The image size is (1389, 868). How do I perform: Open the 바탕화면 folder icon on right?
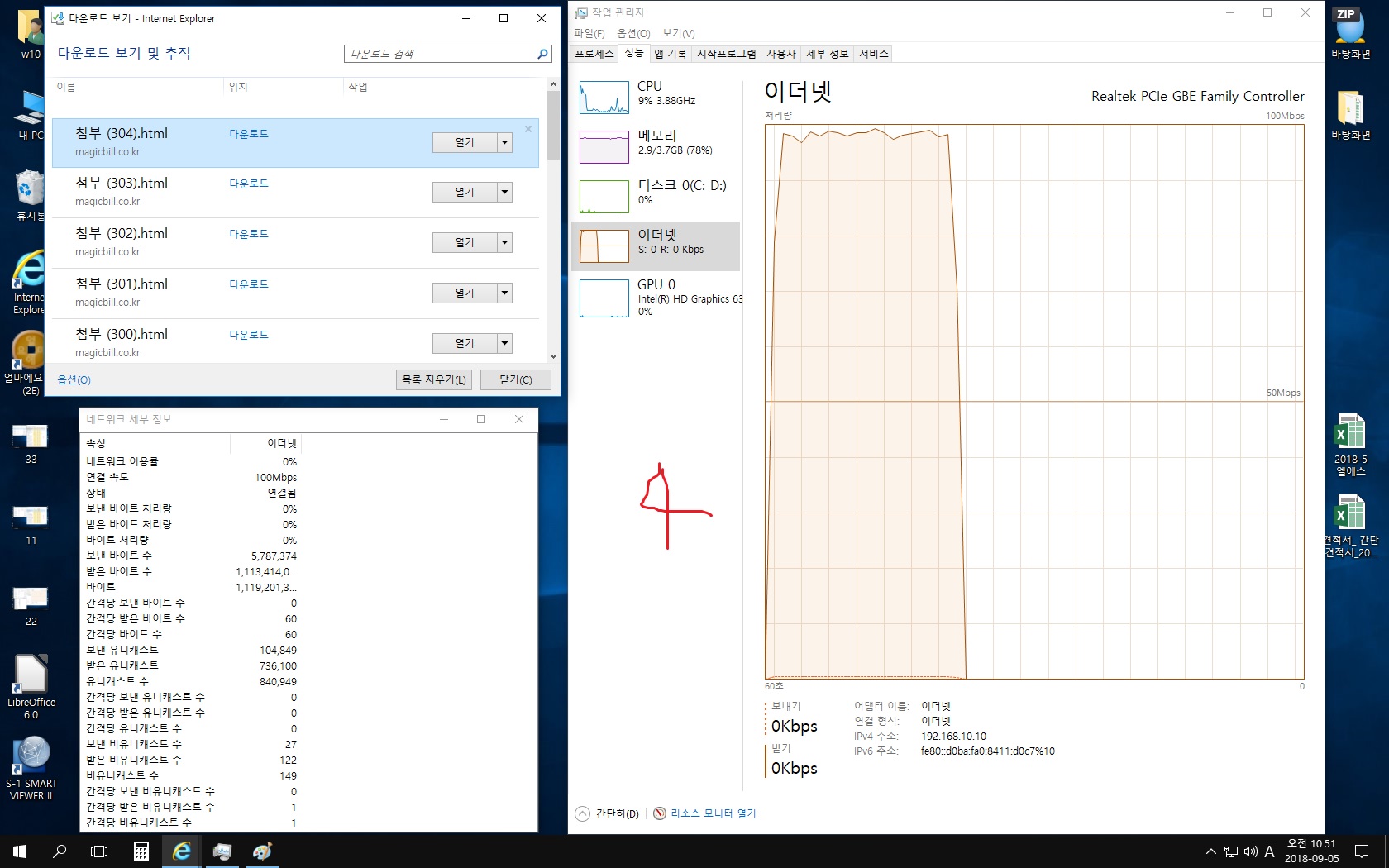click(x=1350, y=115)
